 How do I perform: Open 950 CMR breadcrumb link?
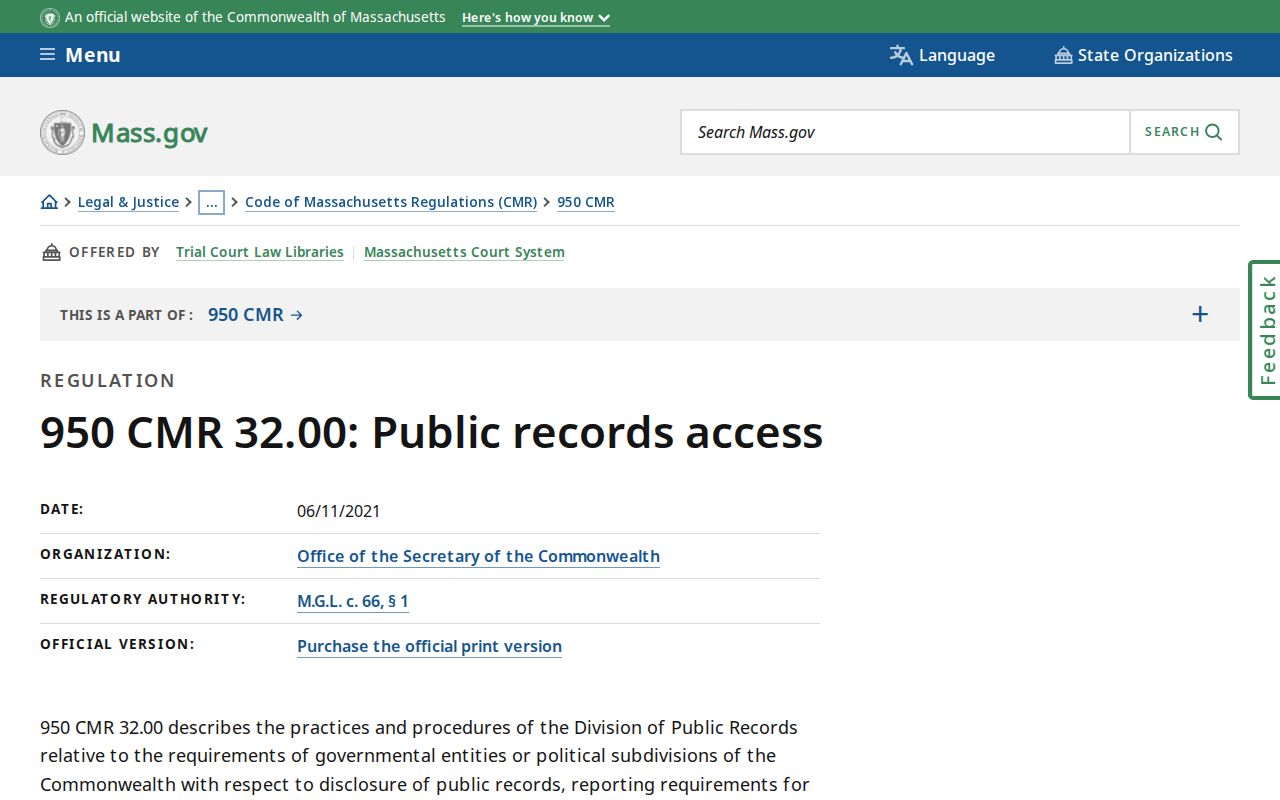coord(586,202)
